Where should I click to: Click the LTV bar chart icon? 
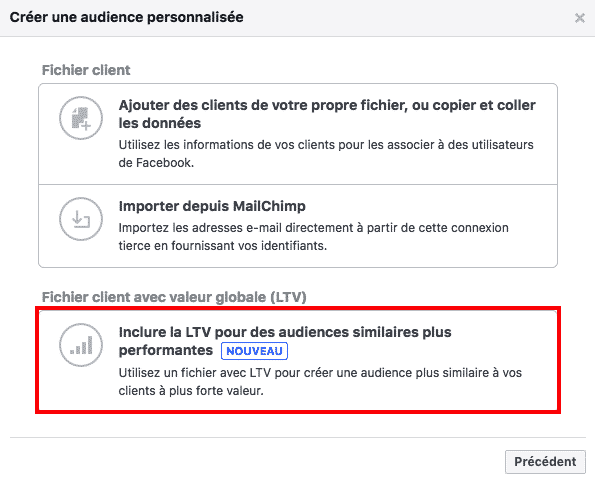point(81,345)
